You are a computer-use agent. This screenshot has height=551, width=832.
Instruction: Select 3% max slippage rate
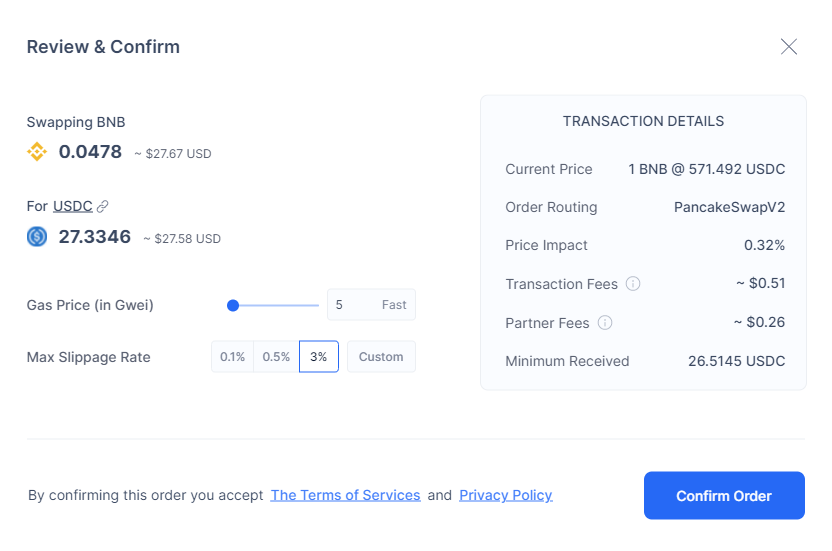[319, 357]
